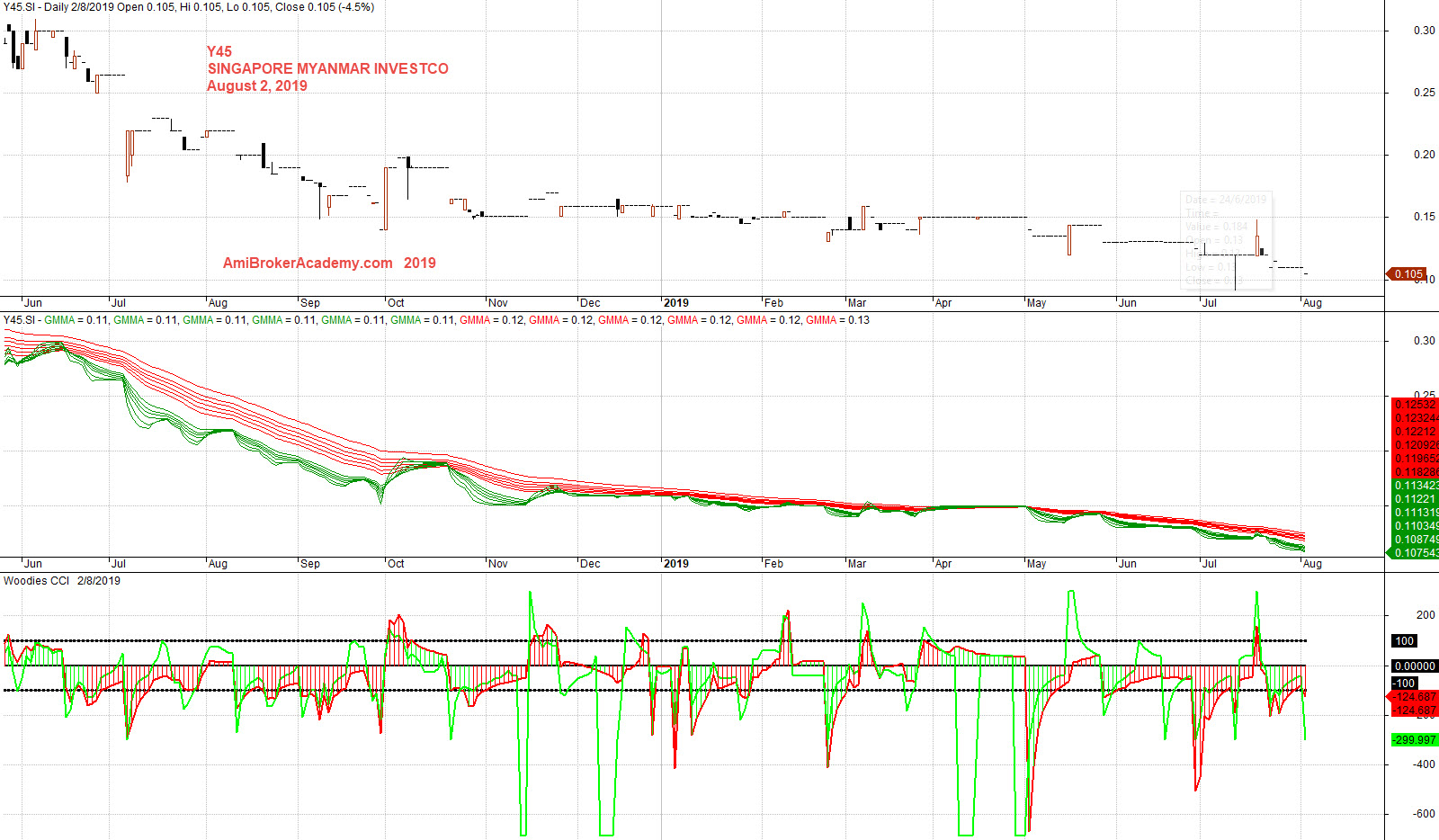Click the 'SINGAPORE MYANMAR INVESTCO' chart label

click(x=327, y=68)
